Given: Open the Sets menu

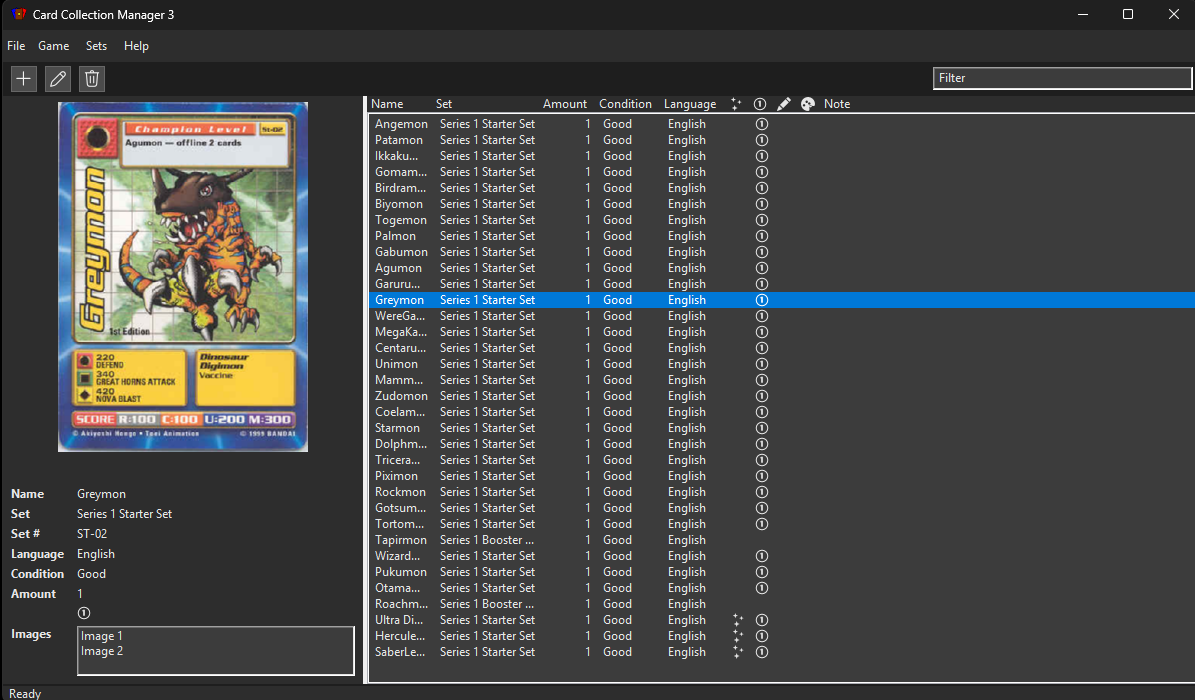Looking at the screenshot, I should 96,46.
